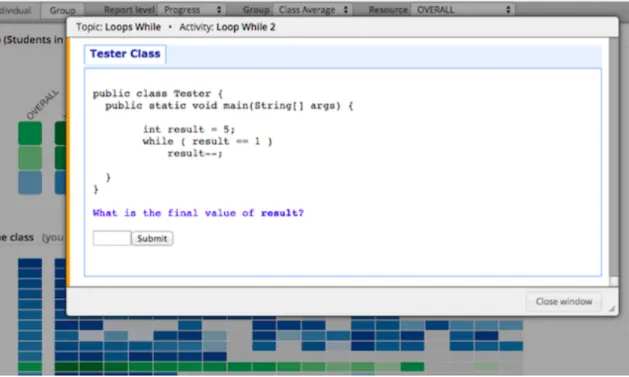Viewport: 629px width, 377px height.
Task: Click the 'result--;' code line
Action: 195,153
